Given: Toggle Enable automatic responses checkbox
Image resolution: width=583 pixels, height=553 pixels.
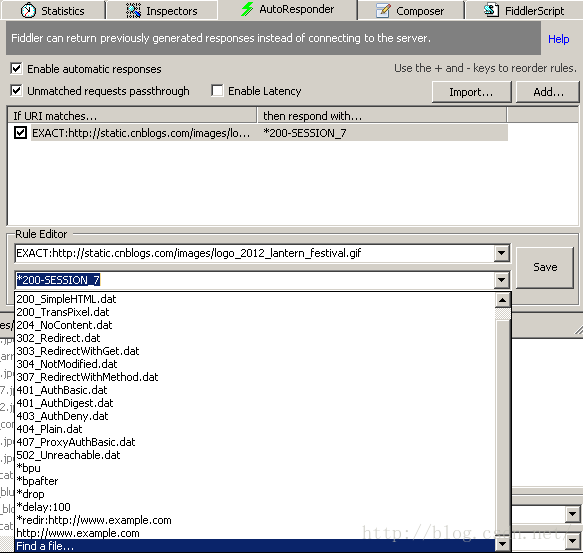Looking at the screenshot, I should click(16, 68).
